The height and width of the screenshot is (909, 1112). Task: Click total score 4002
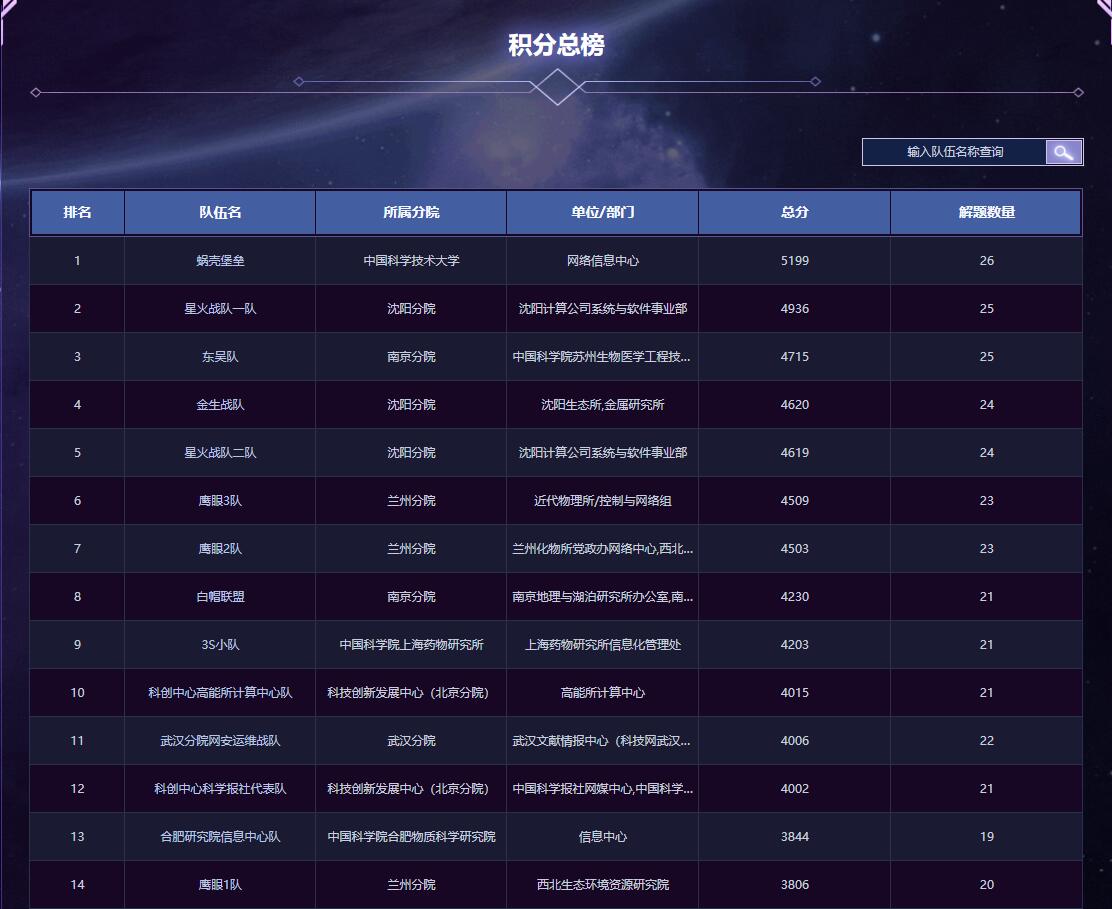794,788
